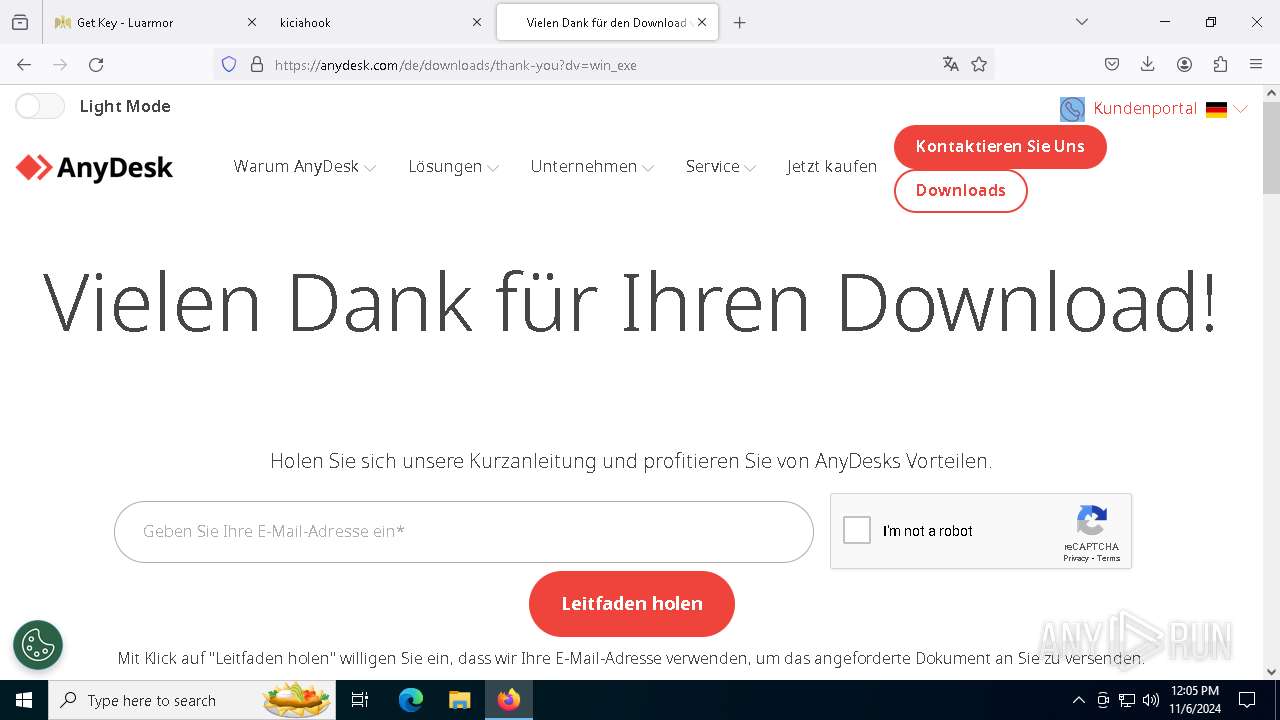1280x720 pixels.
Task: Open Firefox application menu
Action: coord(1256,64)
